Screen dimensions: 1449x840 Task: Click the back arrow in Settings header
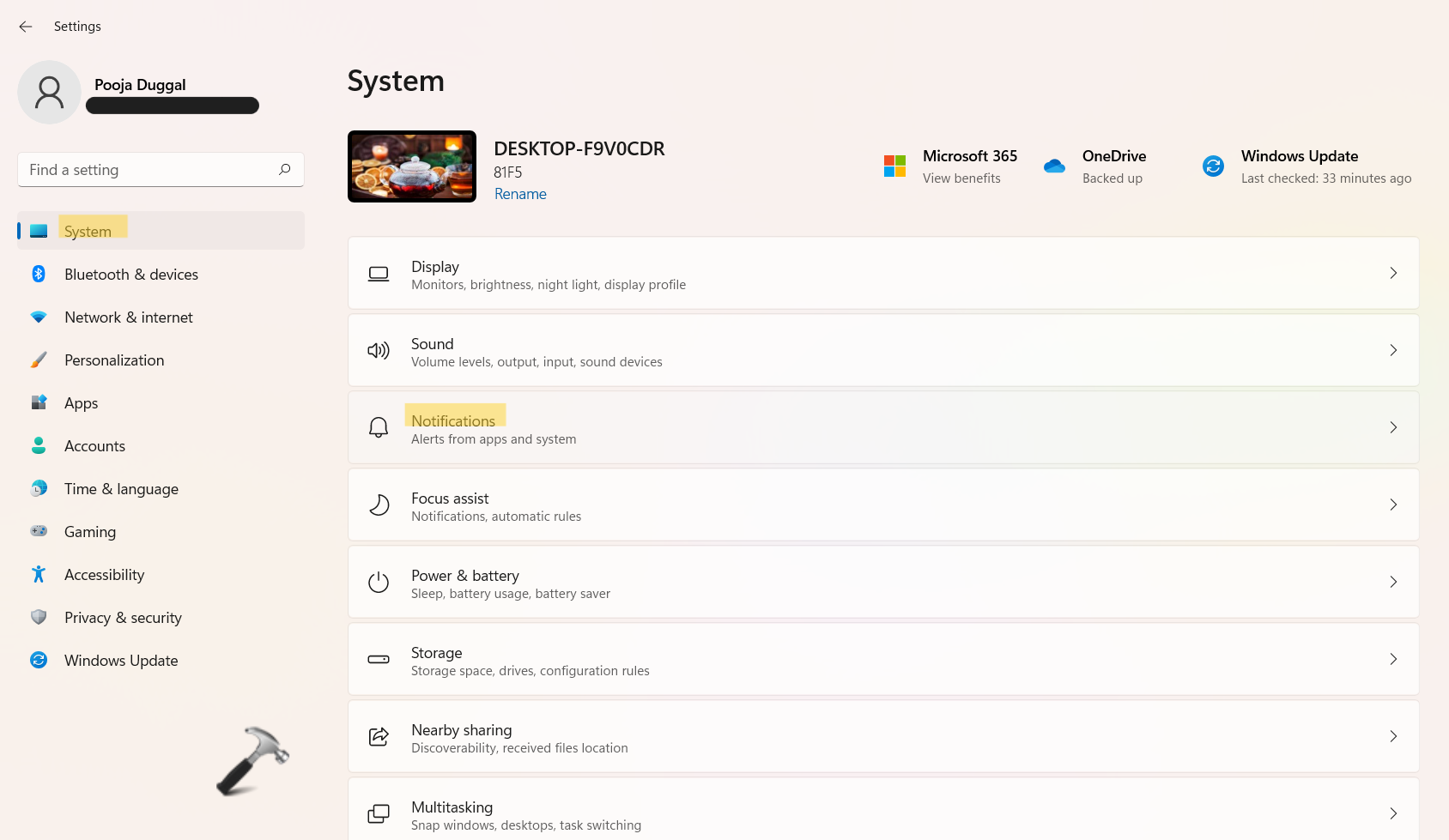pos(26,27)
